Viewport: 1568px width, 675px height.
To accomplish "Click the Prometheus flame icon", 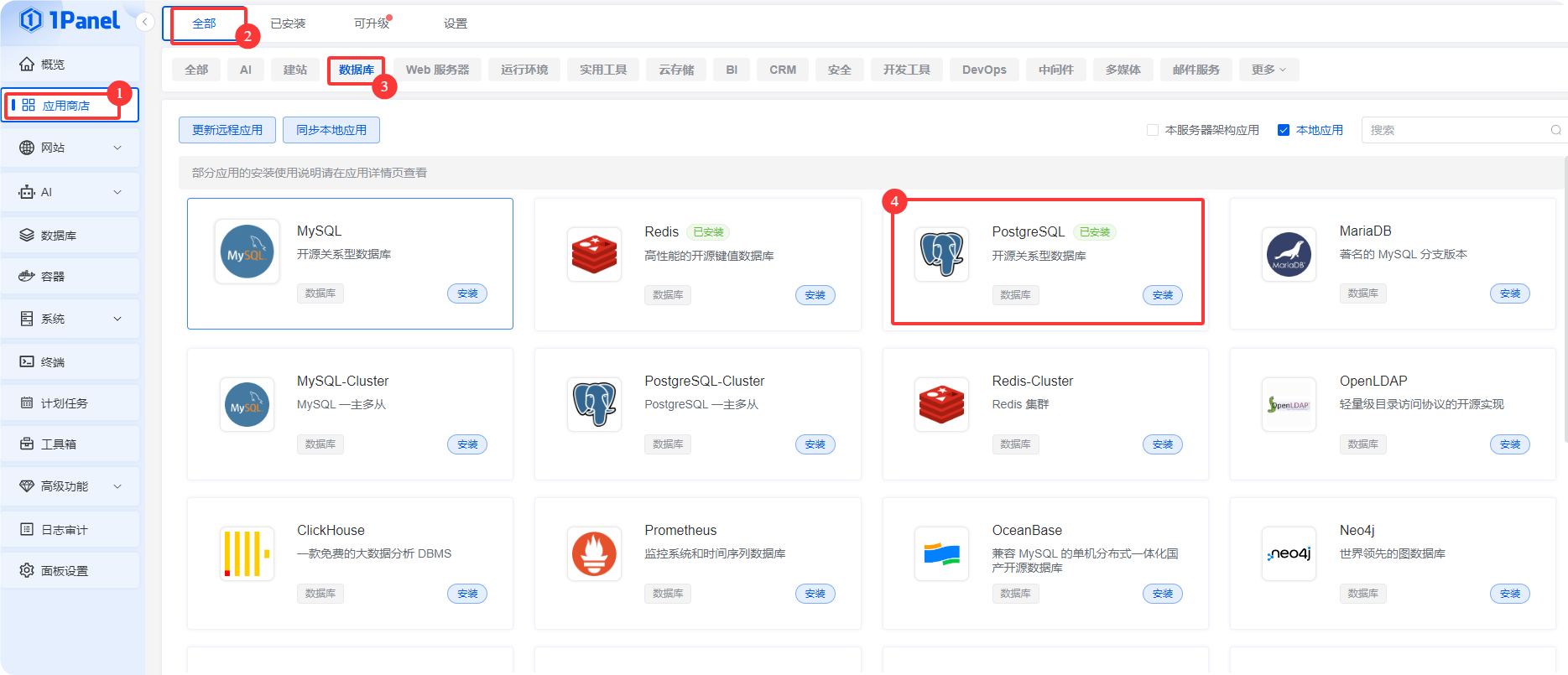I will (594, 553).
